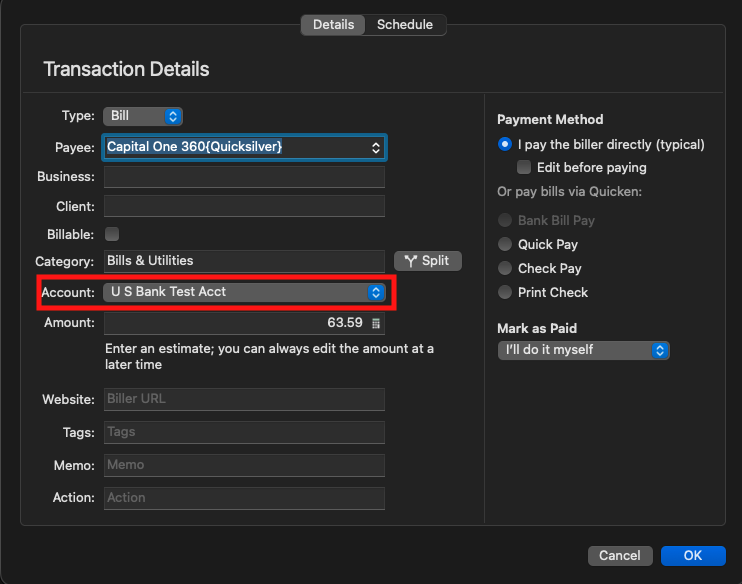The height and width of the screenshot is (584, 742).
Task: Click the Website Biller URL field
Action: click(244, 399)
